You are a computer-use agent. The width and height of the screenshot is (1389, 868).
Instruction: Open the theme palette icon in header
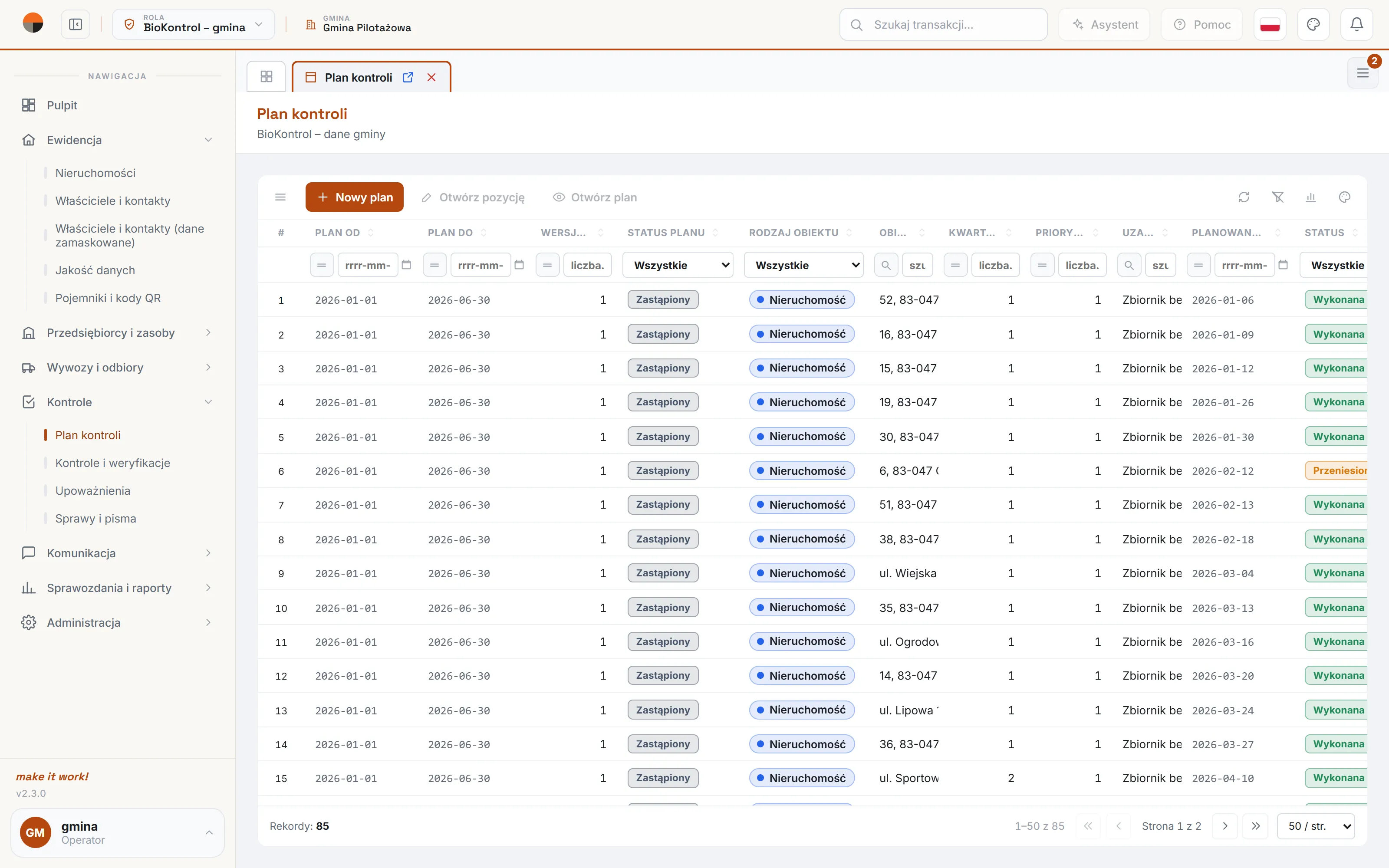pos(1313,24)
